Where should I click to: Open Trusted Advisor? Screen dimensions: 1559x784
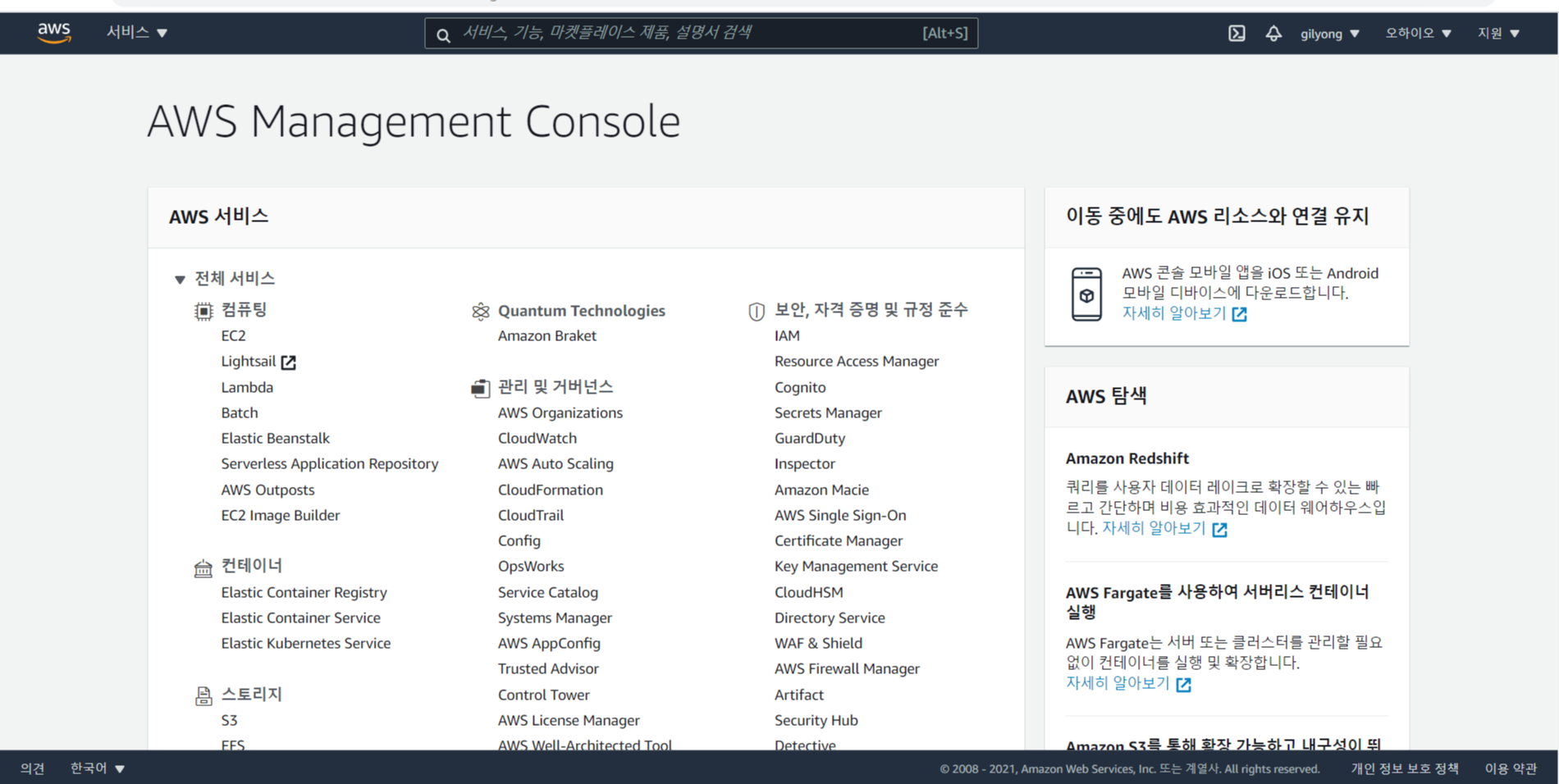point(548,668)
